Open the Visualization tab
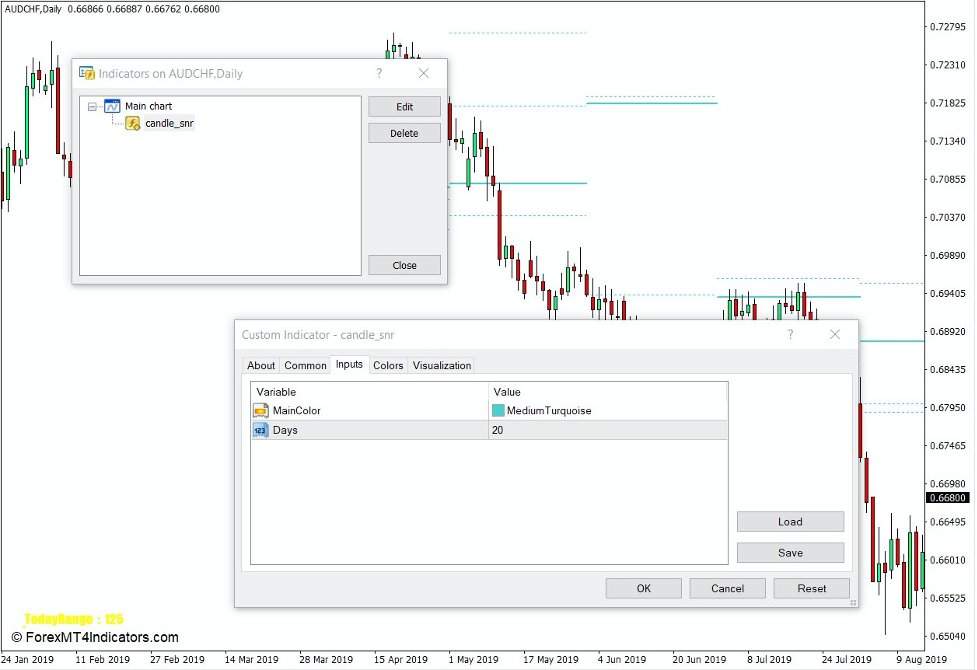Viewport: 977px width, 670px height. point(441,365)
